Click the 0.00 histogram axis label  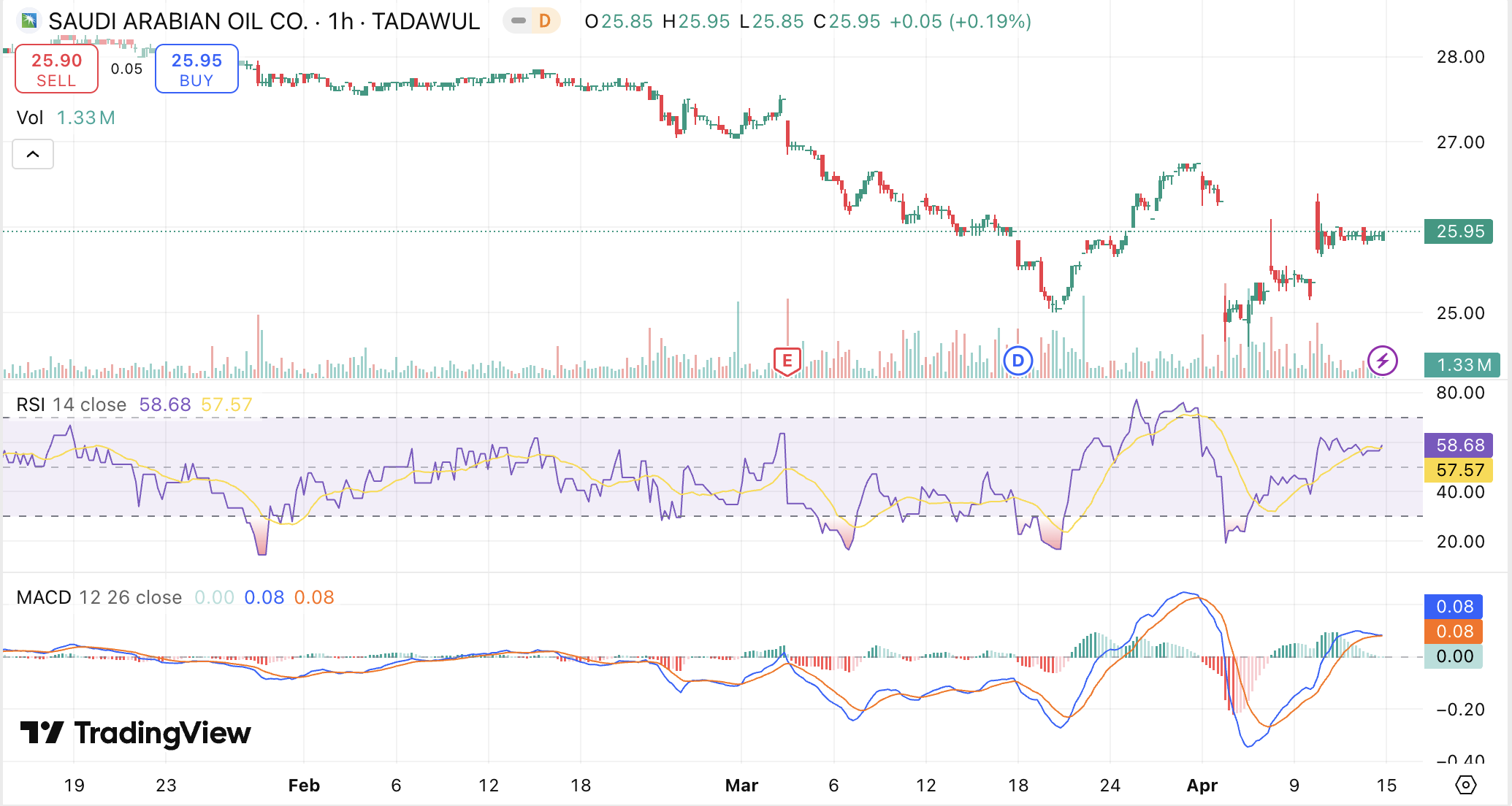point(1454,656)
